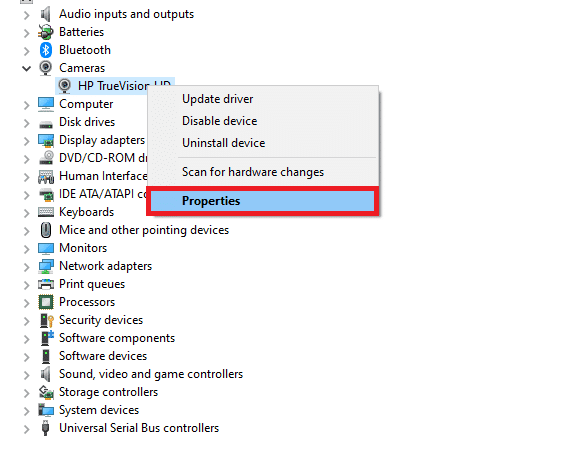Image resolution: width=561 pixels, height=459 pixels.
Task: Collapse the Cameras category
Action: [26, 68]
